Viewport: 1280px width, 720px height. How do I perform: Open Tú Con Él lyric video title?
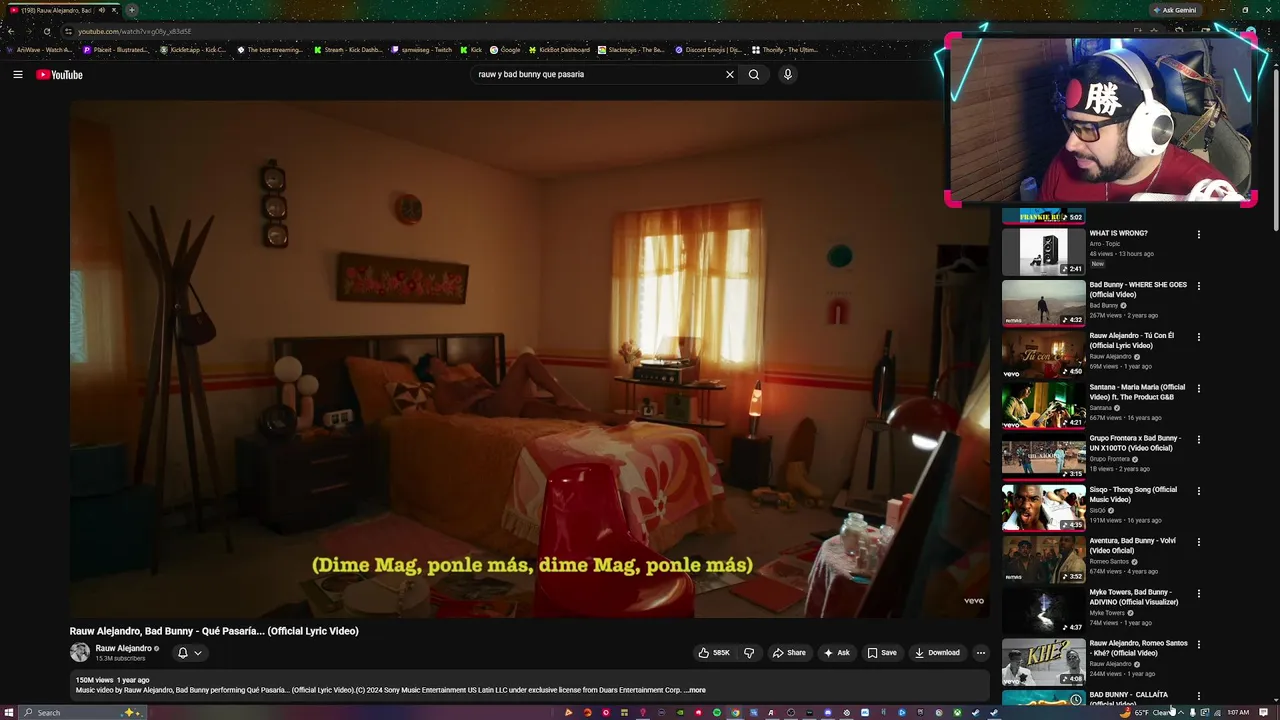(x=1132, y=340)
